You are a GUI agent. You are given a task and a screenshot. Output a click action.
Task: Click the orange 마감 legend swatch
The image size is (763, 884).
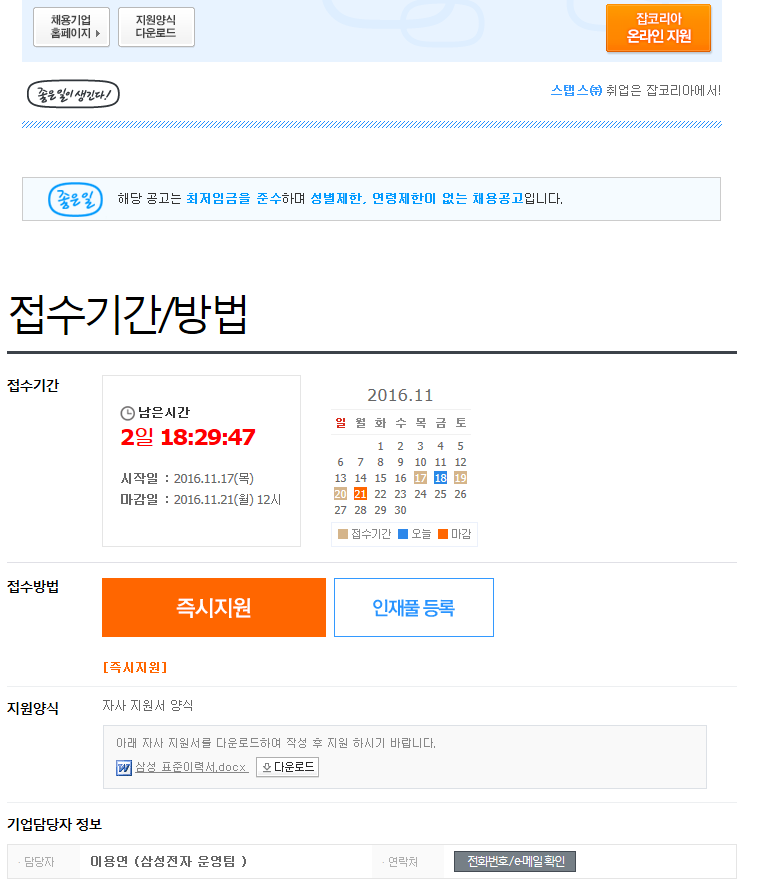pos(443,534)
